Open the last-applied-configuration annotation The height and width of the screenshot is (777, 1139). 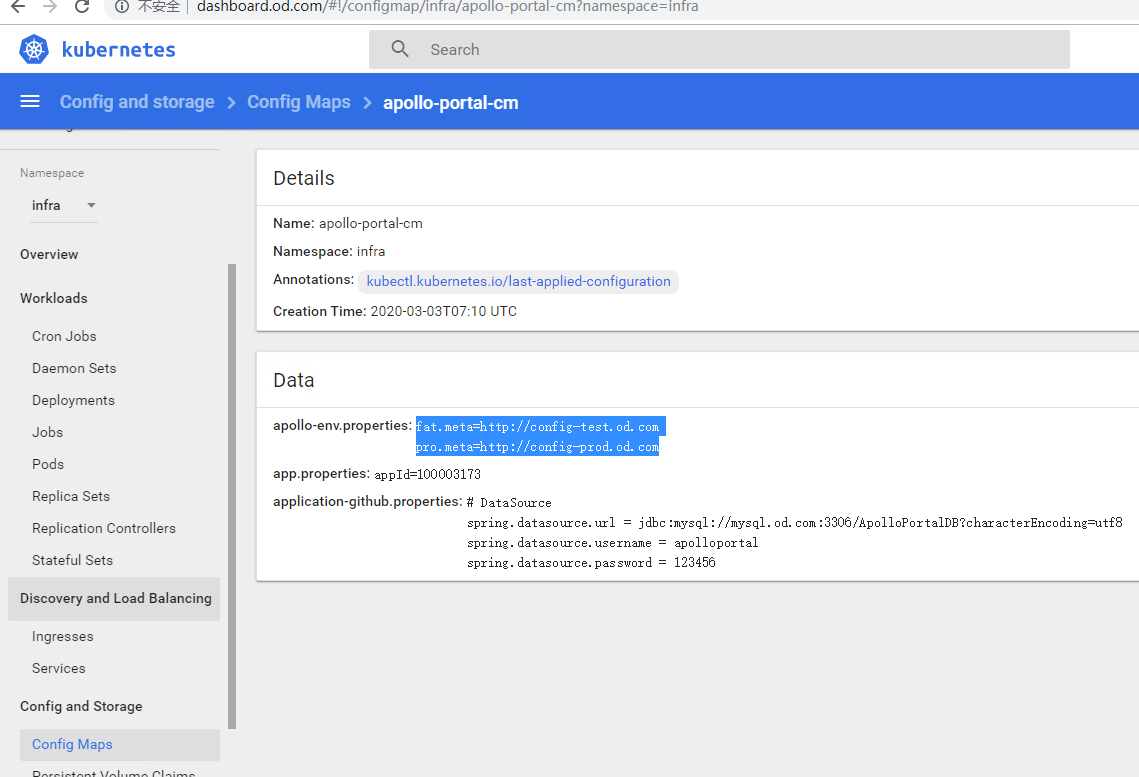tap(518, 281)
